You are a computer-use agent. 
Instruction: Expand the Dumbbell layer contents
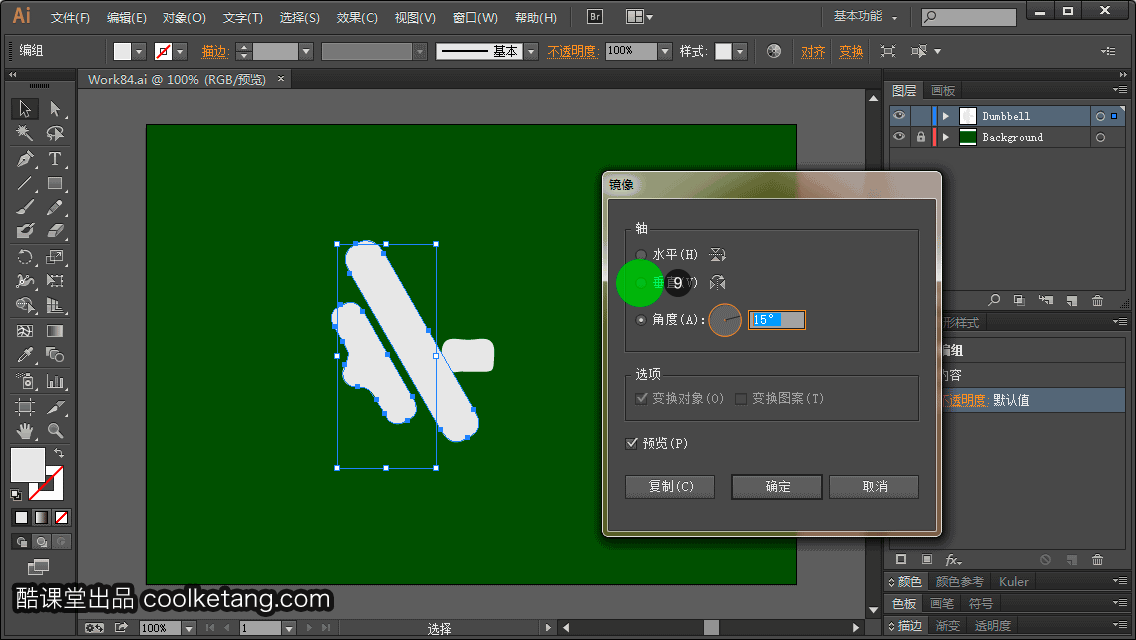click(945, 116)
